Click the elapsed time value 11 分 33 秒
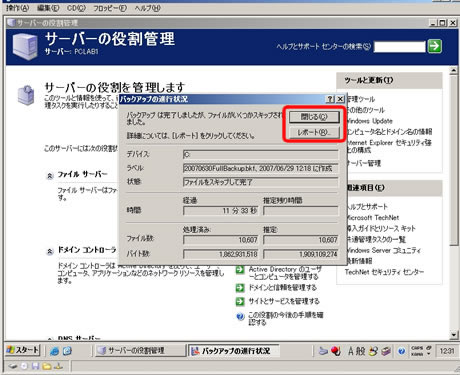The image size is (460, 375). tap(220, 211)
